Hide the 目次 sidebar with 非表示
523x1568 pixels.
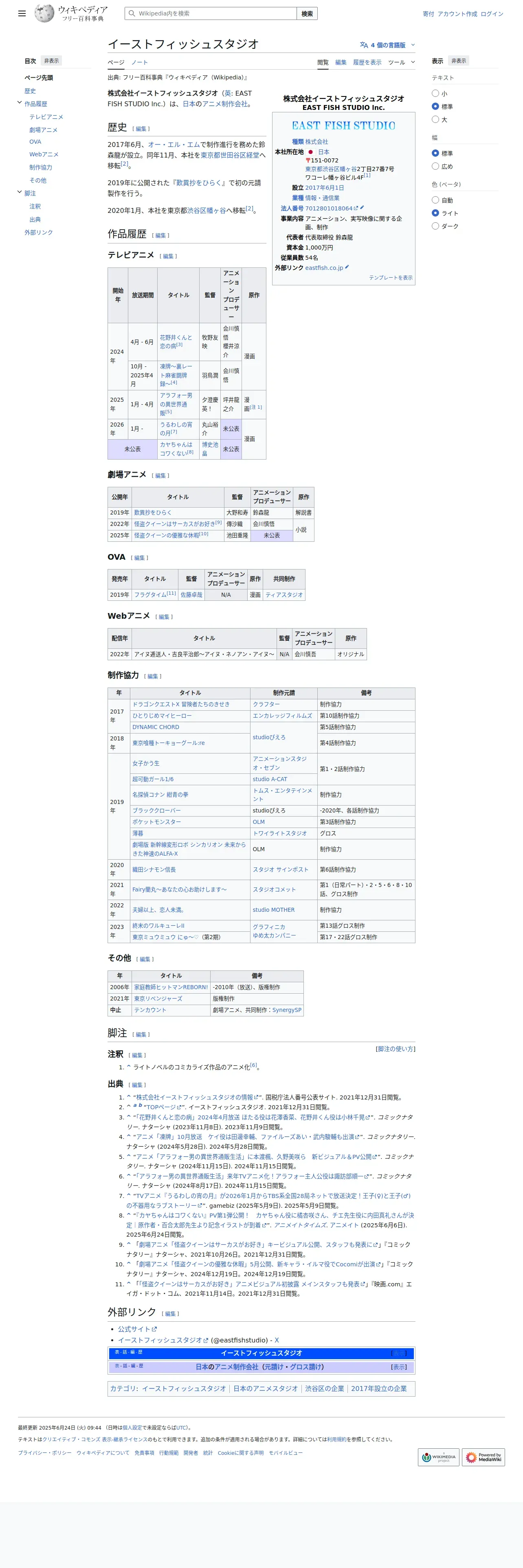click(x=52, y=61)
